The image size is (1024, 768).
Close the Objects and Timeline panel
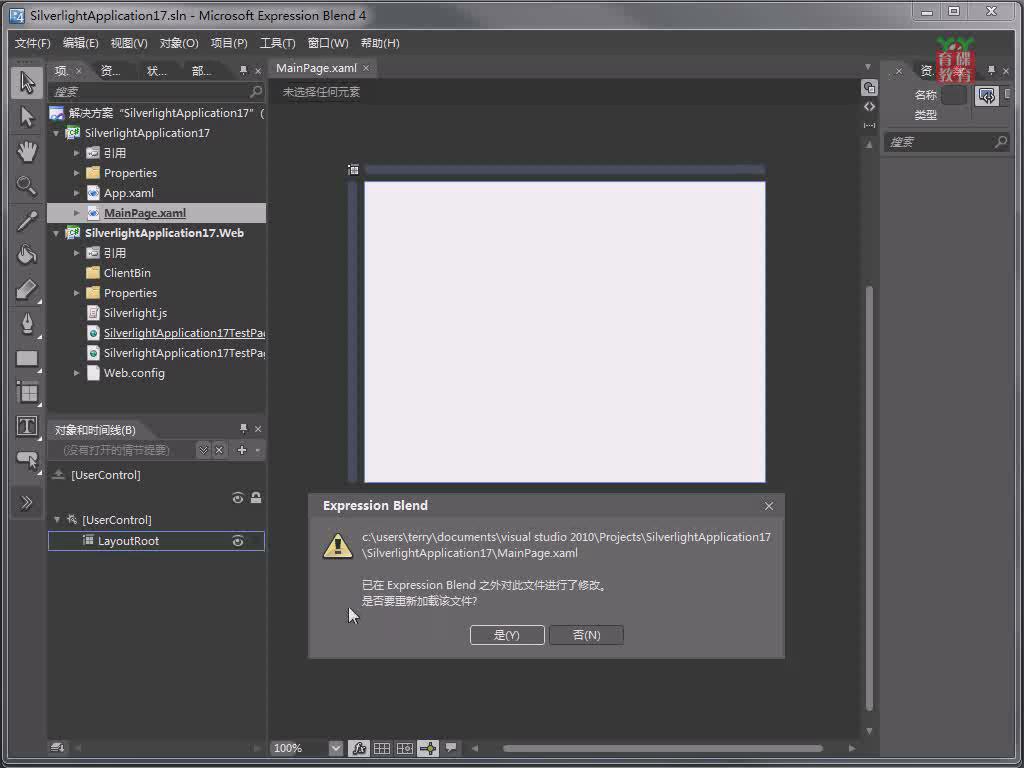[x=258, y=429]
